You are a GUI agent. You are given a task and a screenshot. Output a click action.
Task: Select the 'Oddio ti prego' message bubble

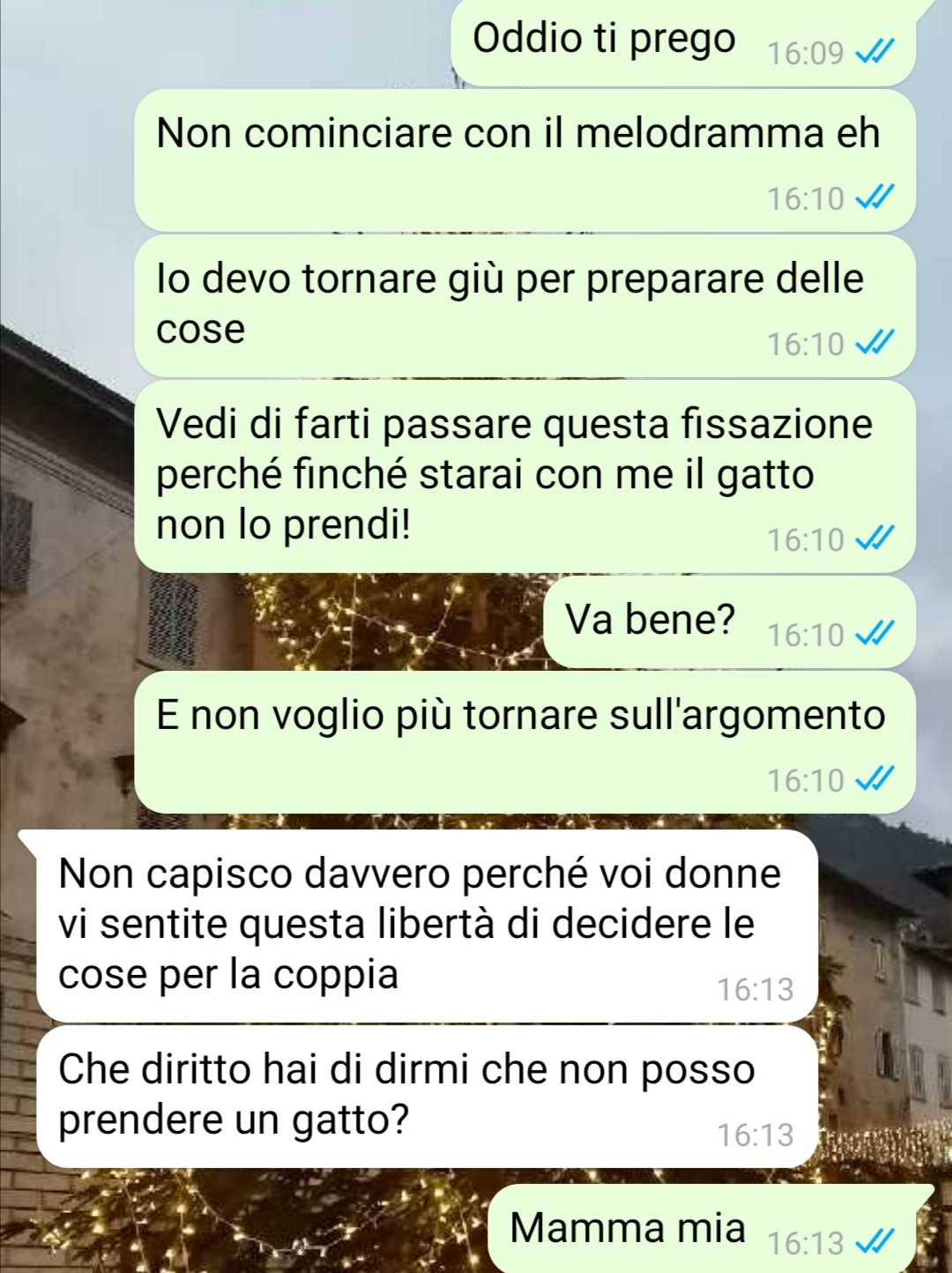[x=683, y=42]
